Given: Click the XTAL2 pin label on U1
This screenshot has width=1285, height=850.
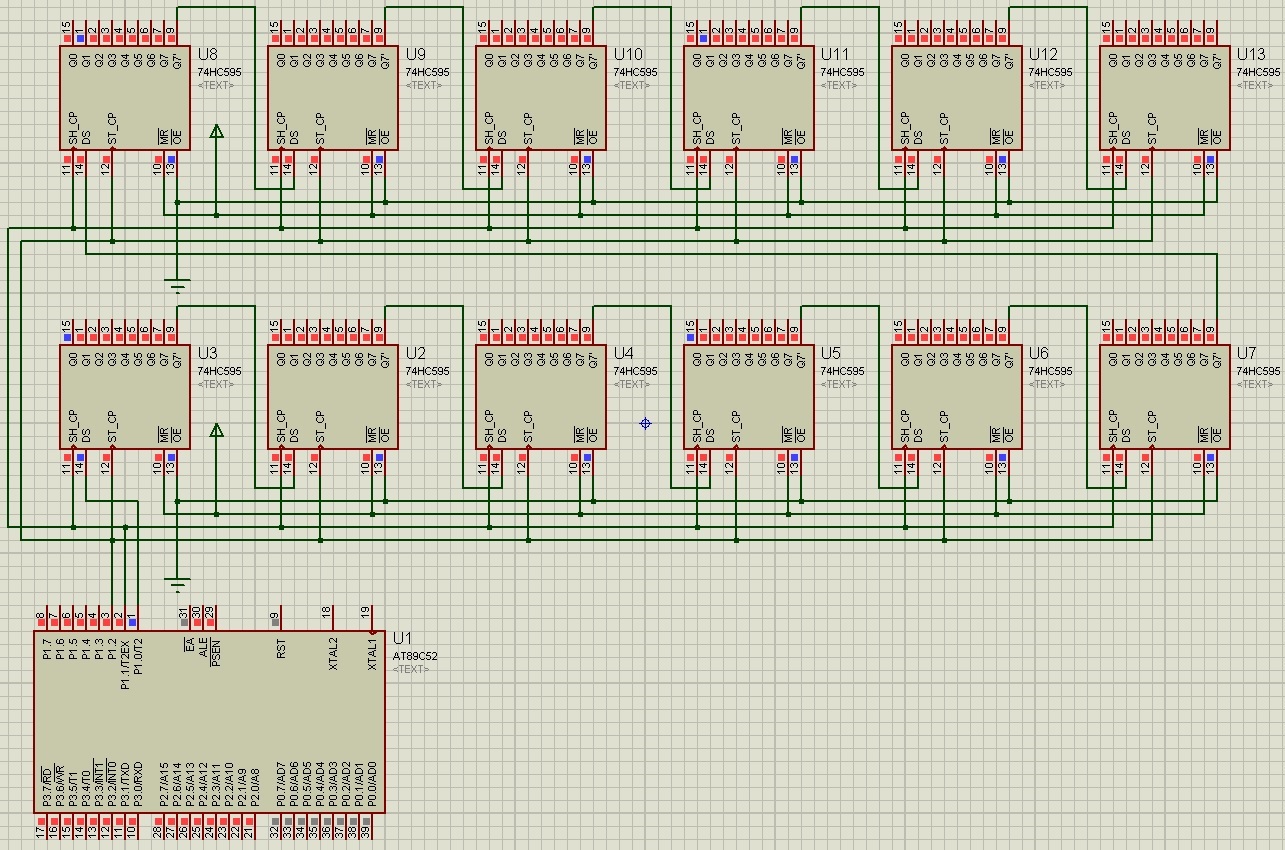Looking at the screenshot, I should pyautogui.click(x=333, y=654).
